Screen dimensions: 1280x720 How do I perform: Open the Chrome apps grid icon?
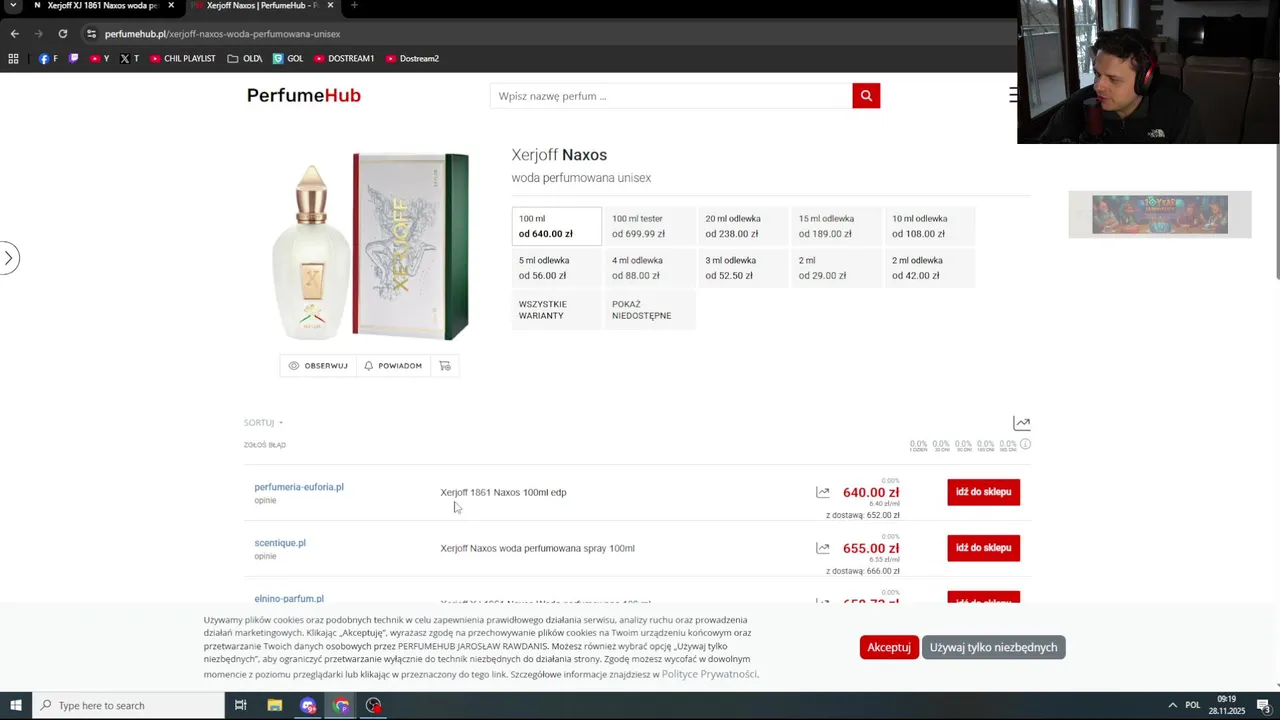[13, 59]
